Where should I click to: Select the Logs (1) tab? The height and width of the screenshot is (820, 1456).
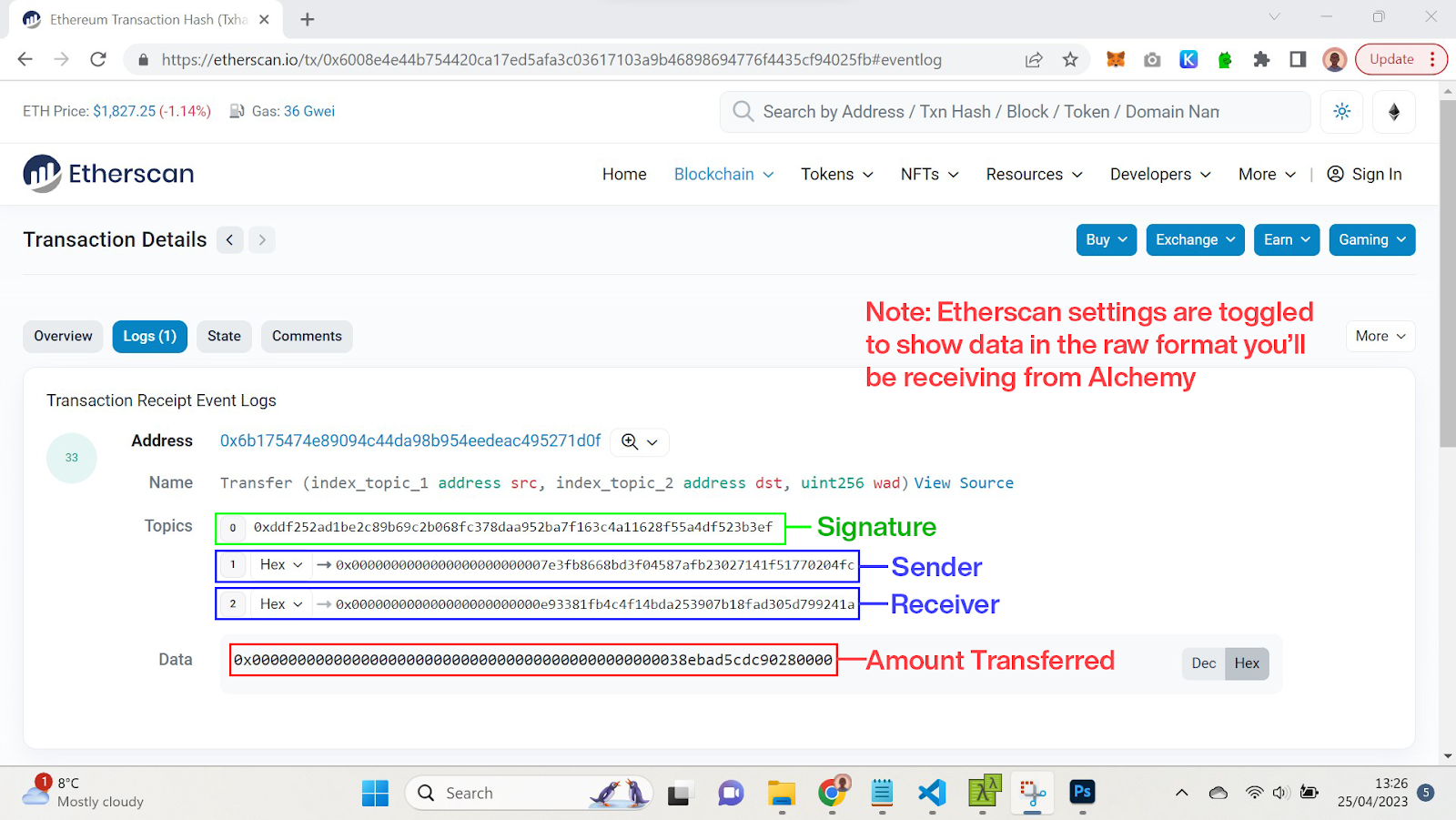coord(150,337)
